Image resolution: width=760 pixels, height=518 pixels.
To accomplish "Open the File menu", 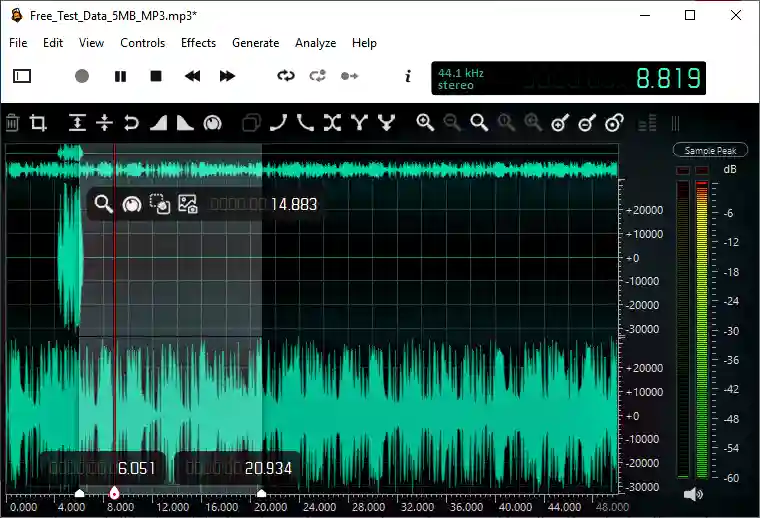I will 18,43.
